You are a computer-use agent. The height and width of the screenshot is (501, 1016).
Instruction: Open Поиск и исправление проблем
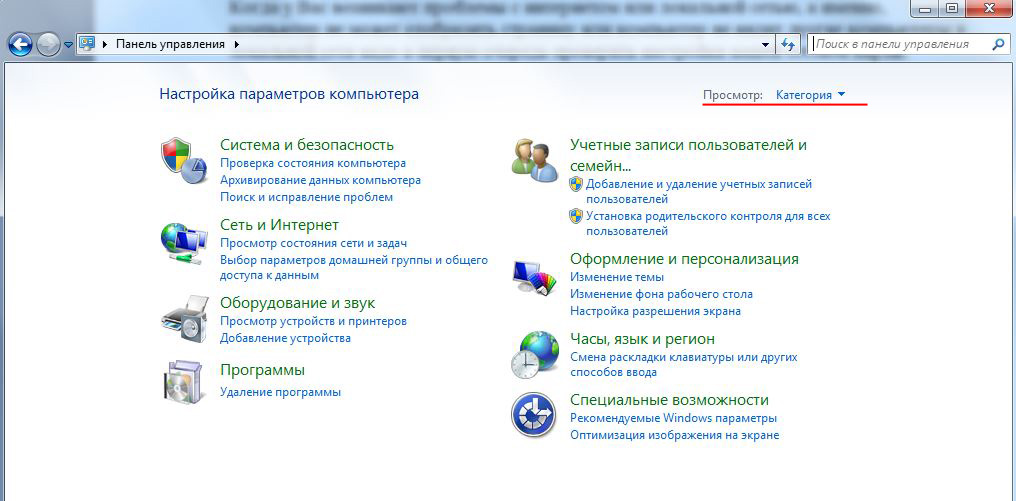click(306, 197)
